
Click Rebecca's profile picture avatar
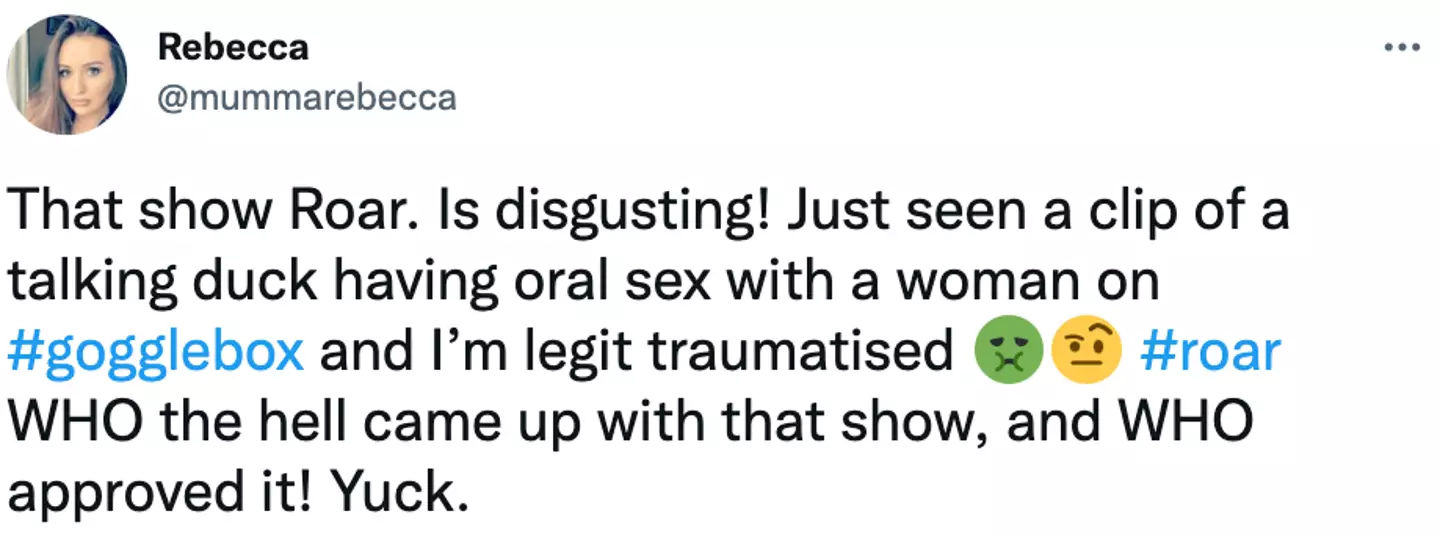pyautogui.click(x=67, y=75)
